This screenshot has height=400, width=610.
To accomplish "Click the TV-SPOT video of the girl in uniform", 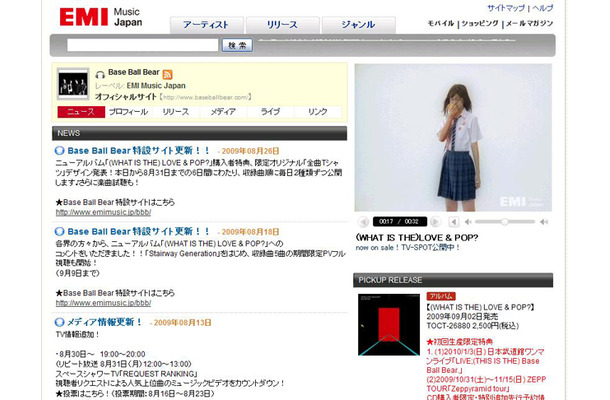I will pyautogui.click(x=453, y=138).
